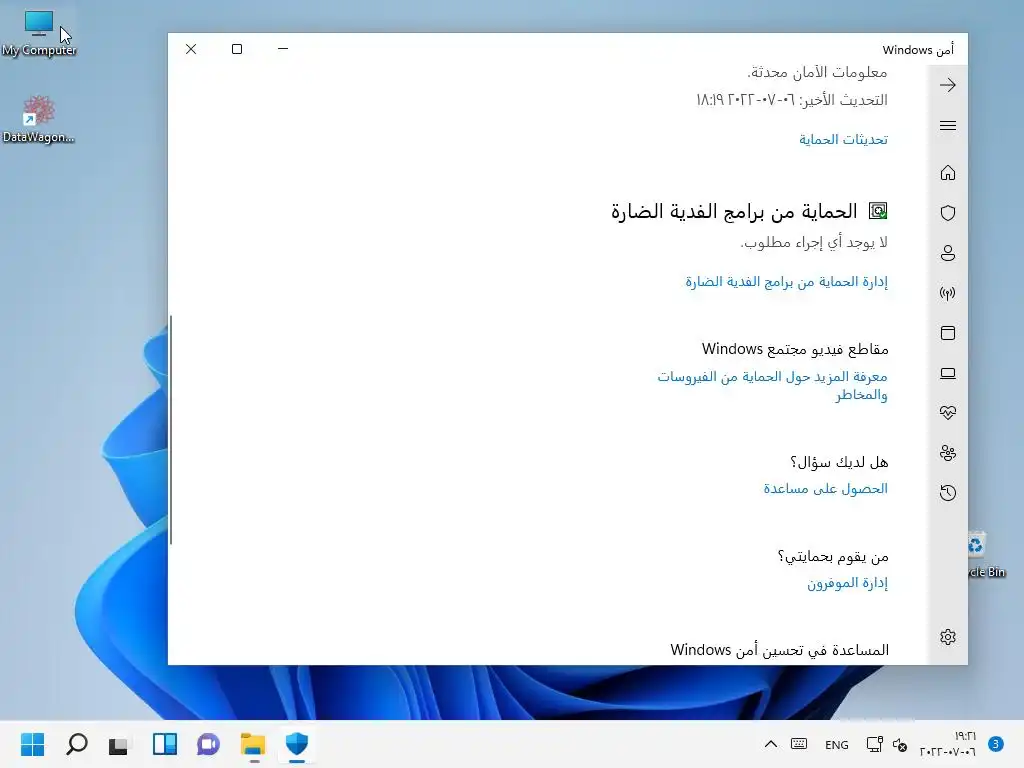Screen dimensions: 1024x768
Task: Click the ransomware protection heading icon
Action: tap(878, 211)
